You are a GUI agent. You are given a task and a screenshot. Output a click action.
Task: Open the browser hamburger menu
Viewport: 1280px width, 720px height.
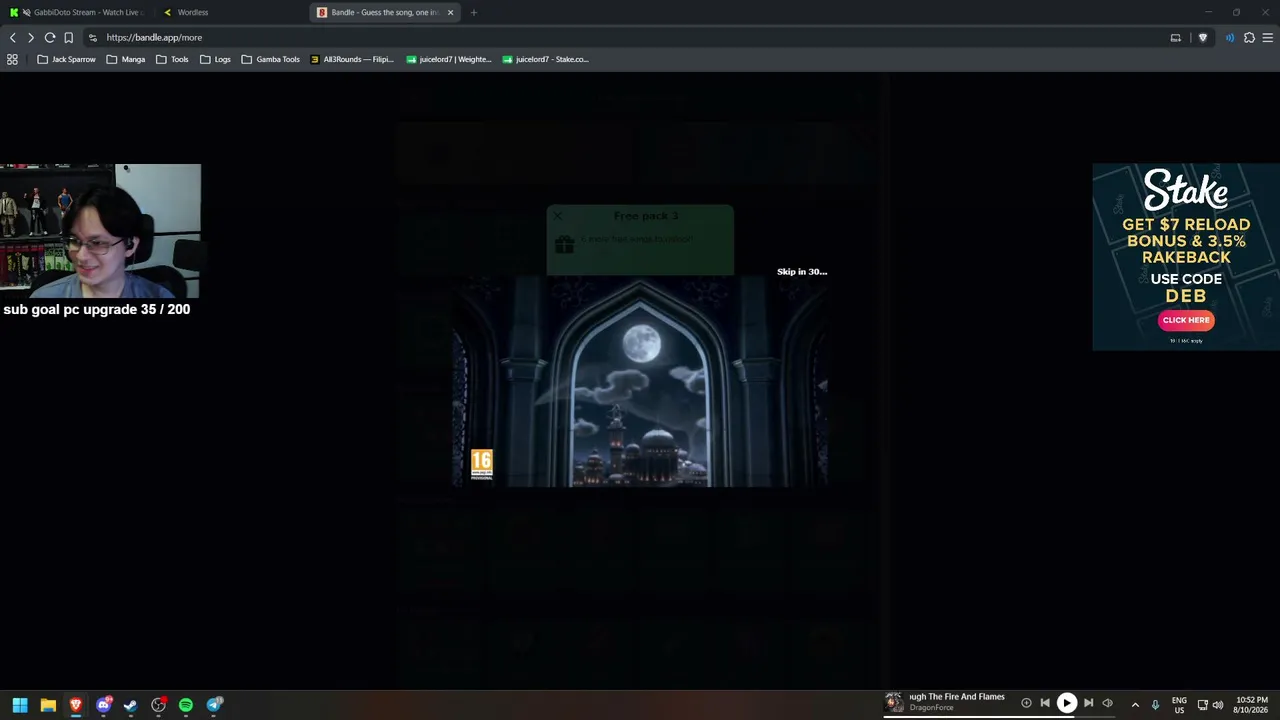coord(1268,38)
